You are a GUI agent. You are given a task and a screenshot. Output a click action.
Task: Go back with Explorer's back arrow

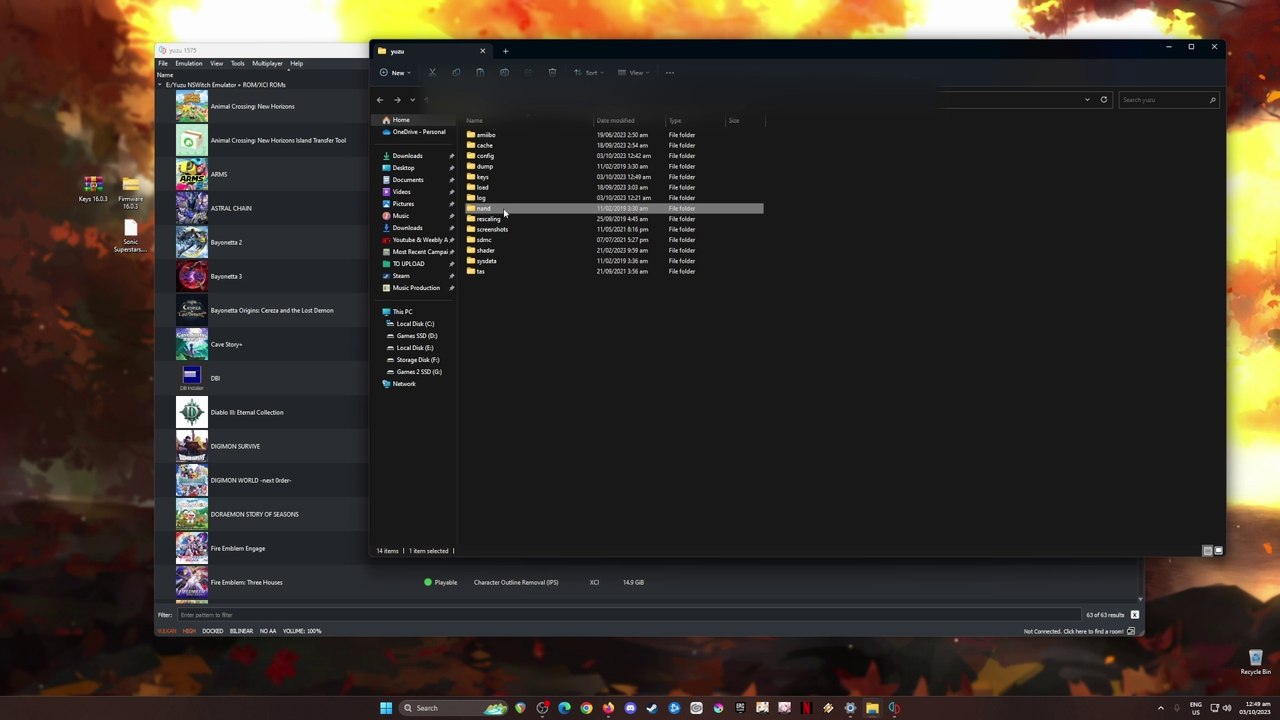(380, 100)
